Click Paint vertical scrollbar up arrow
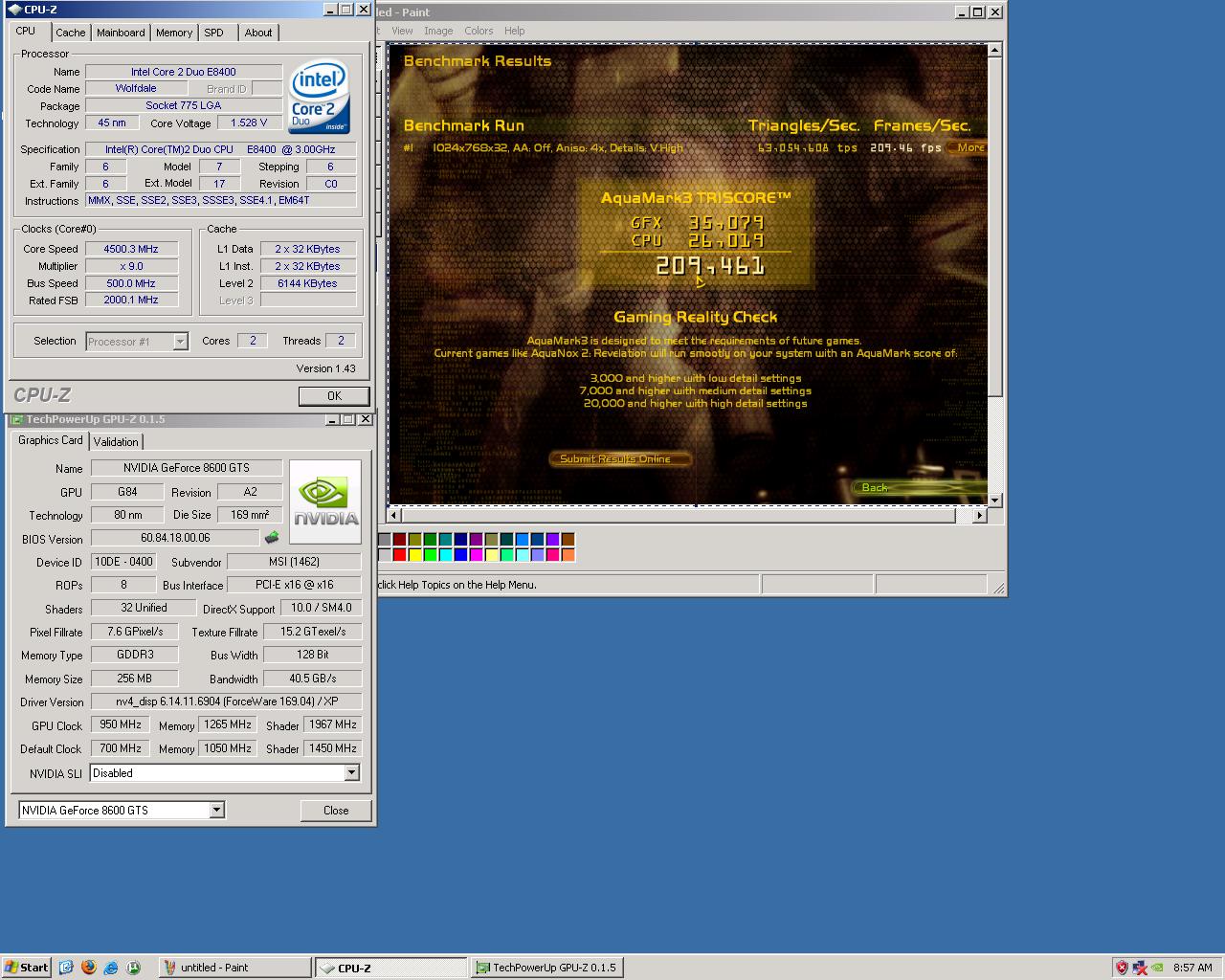 coord(995,50)
